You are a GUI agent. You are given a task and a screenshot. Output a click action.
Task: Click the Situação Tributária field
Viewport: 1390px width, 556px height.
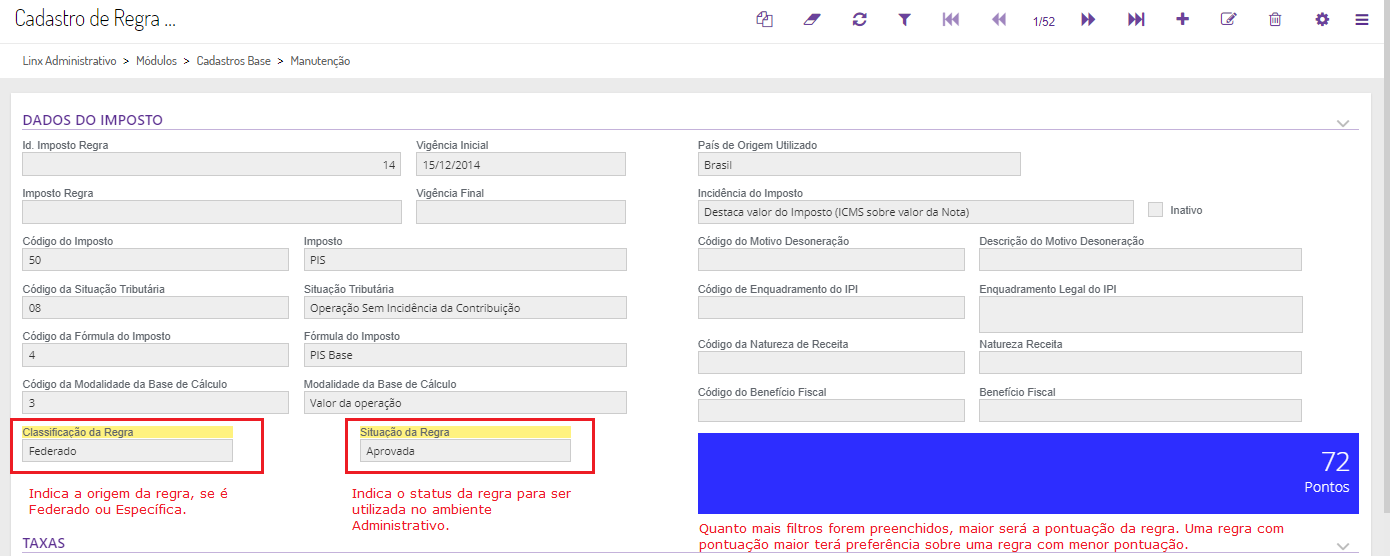(x=465, y=307)
